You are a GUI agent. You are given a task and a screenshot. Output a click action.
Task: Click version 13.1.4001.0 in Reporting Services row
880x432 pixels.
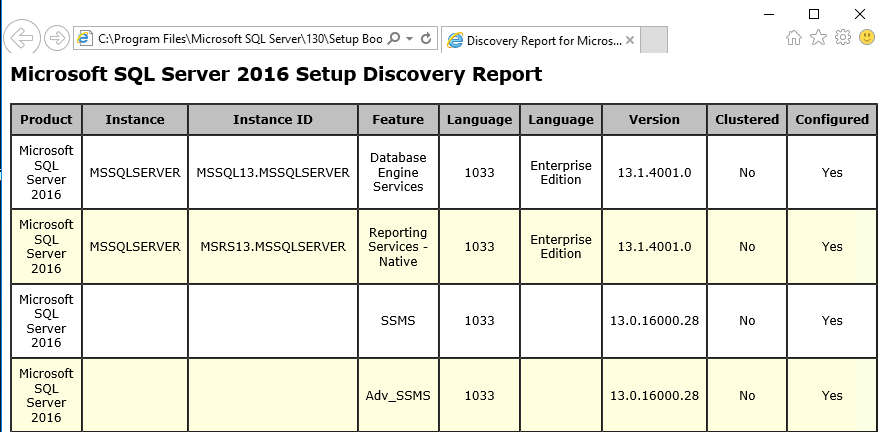654,246
